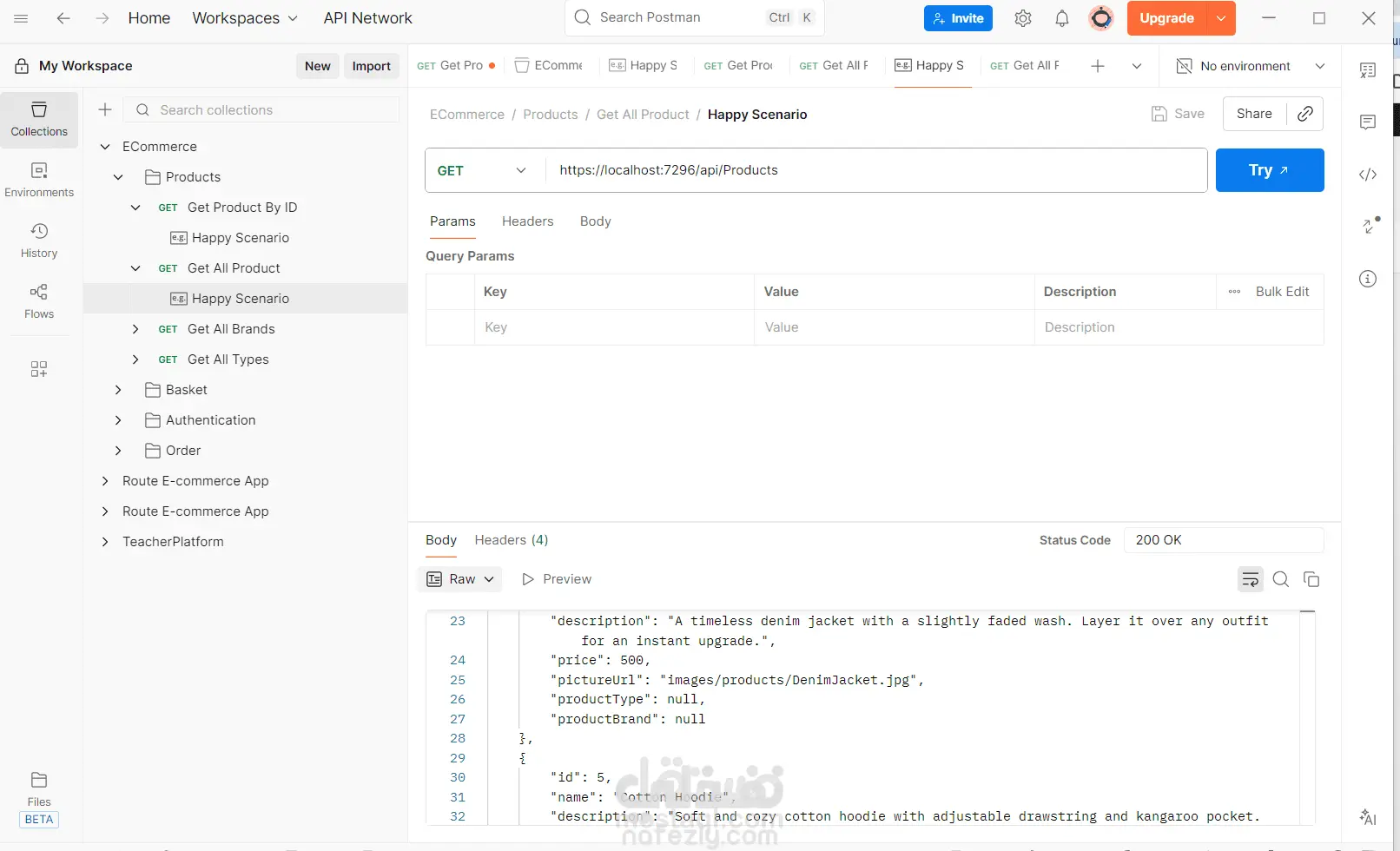
Task: Add a new request tab with plus
Action: tap(1098, 66)
